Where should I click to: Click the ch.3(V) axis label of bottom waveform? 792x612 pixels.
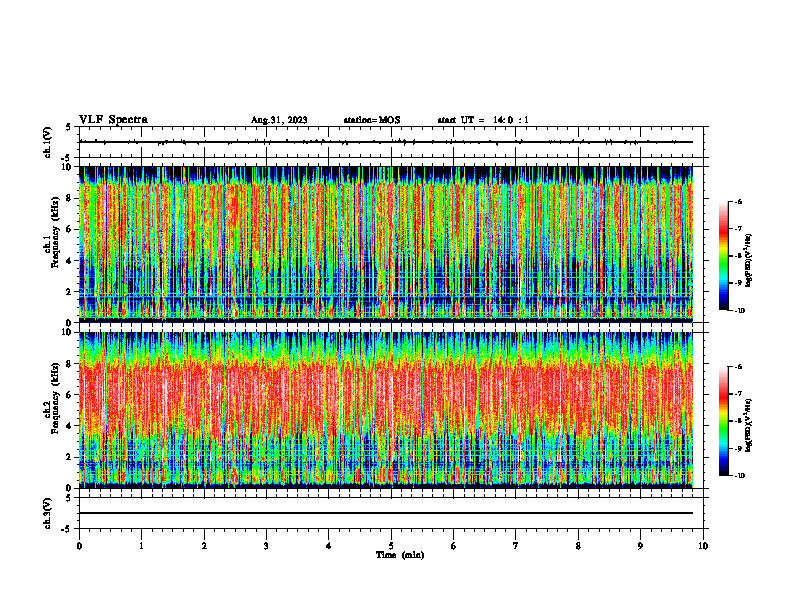point(47,513)
